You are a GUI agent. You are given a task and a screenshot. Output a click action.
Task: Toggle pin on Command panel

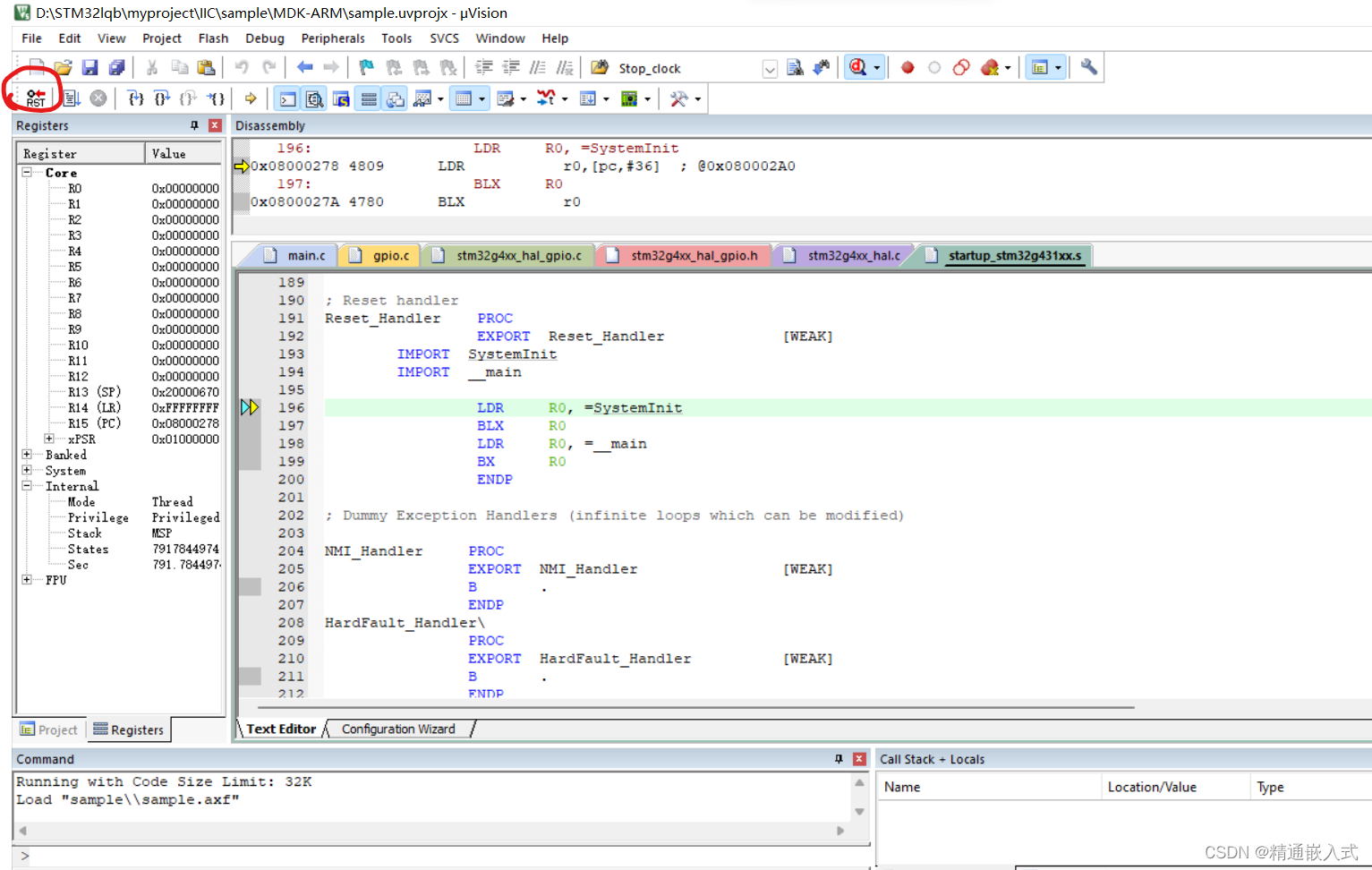tap(839, 759)
